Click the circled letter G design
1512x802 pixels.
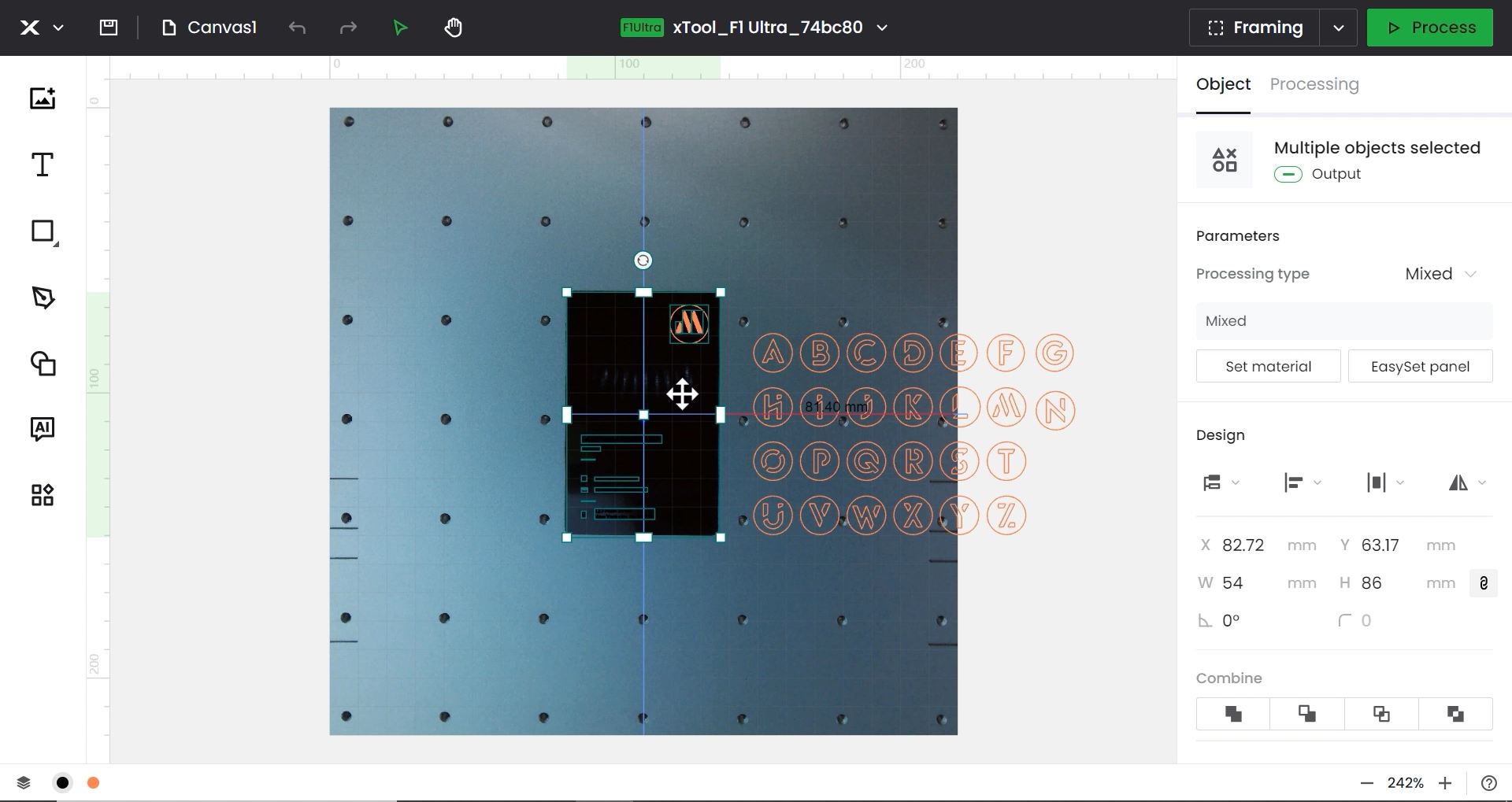coord(1055,353)
